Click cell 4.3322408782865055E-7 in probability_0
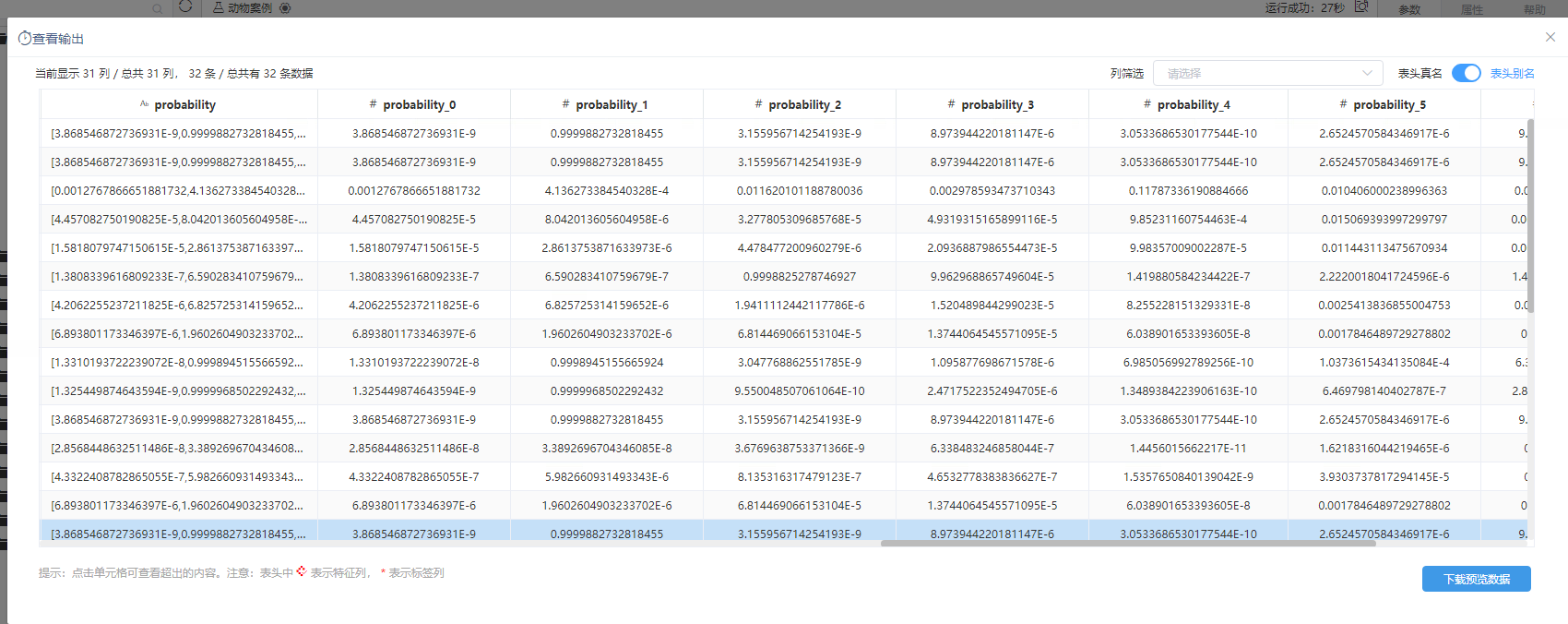 coord(414,476)
